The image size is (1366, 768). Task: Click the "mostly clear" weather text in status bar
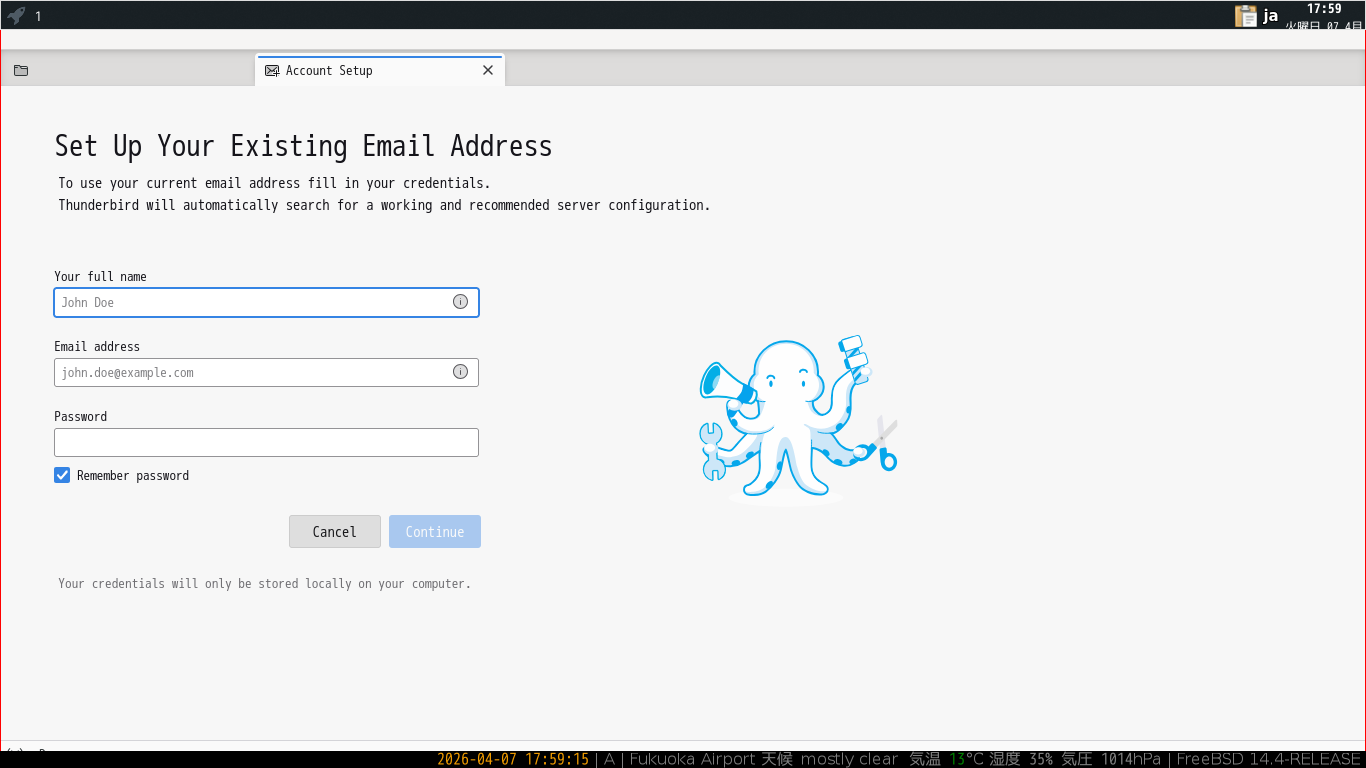pos(850,759)
